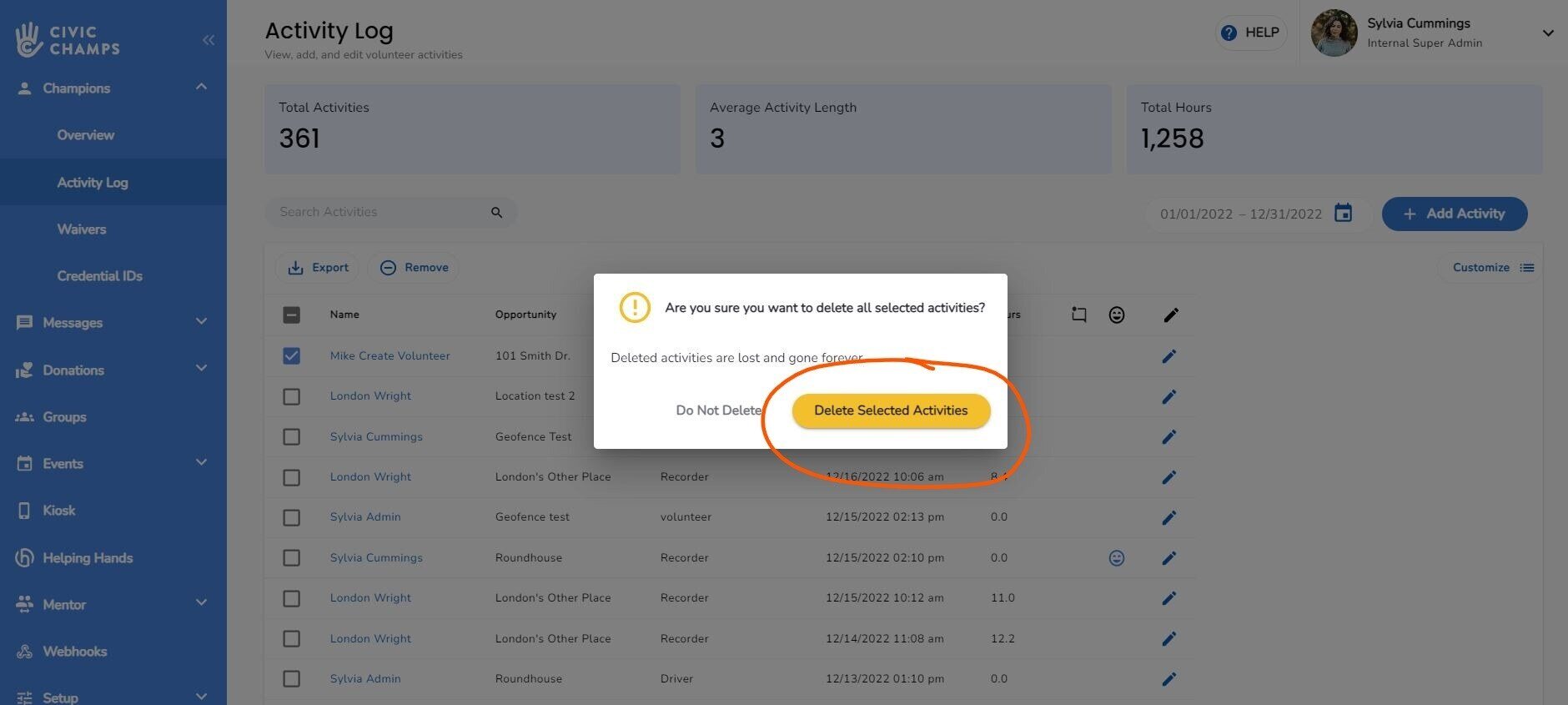Viewport: 1568px width, 705px height.
Task: Click the smiley feedback icon in Sylvia Cummings Roundhouse row
Action: coord(1116,558)
